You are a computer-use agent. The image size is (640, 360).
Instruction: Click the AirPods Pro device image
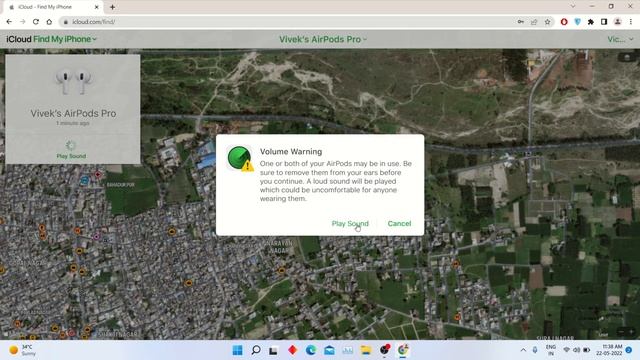pyautogui.click(x=73, y=82)
